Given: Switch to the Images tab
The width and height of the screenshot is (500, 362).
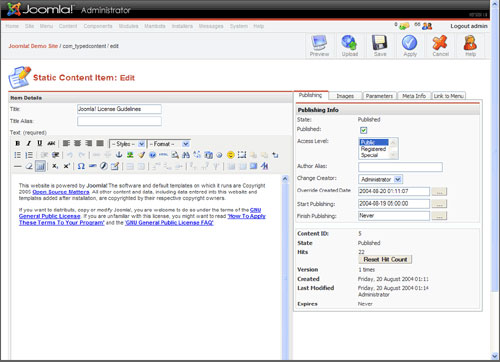Looking at the screenshot, I should (345, 96).
